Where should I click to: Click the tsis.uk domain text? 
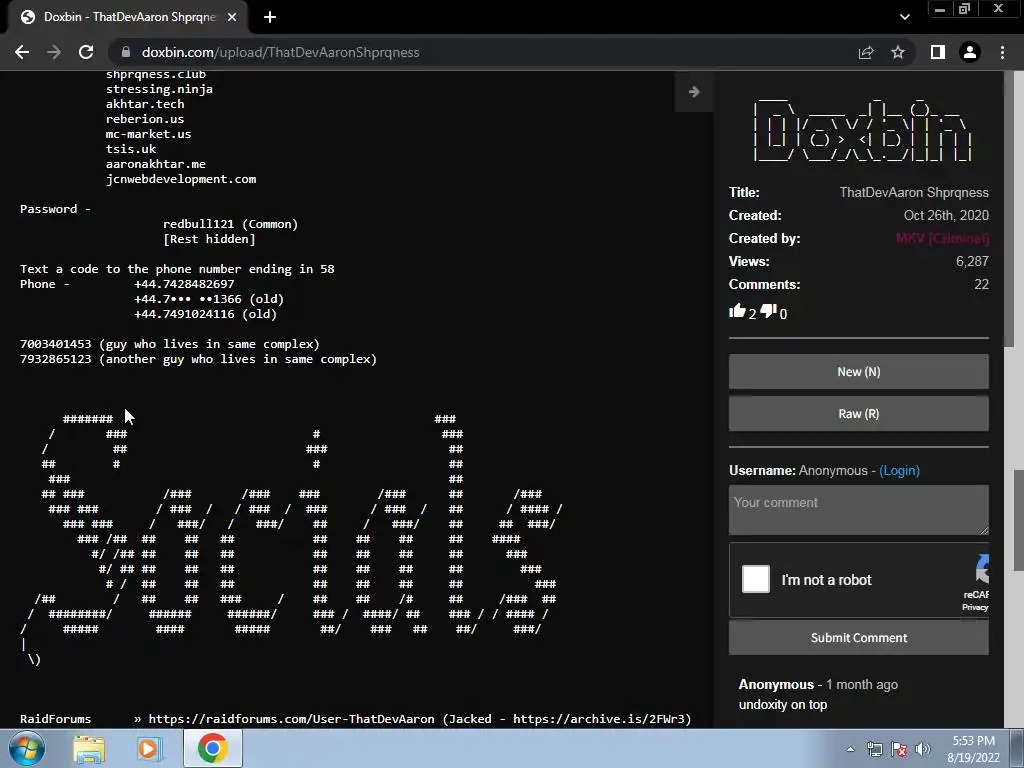[131, 149]
